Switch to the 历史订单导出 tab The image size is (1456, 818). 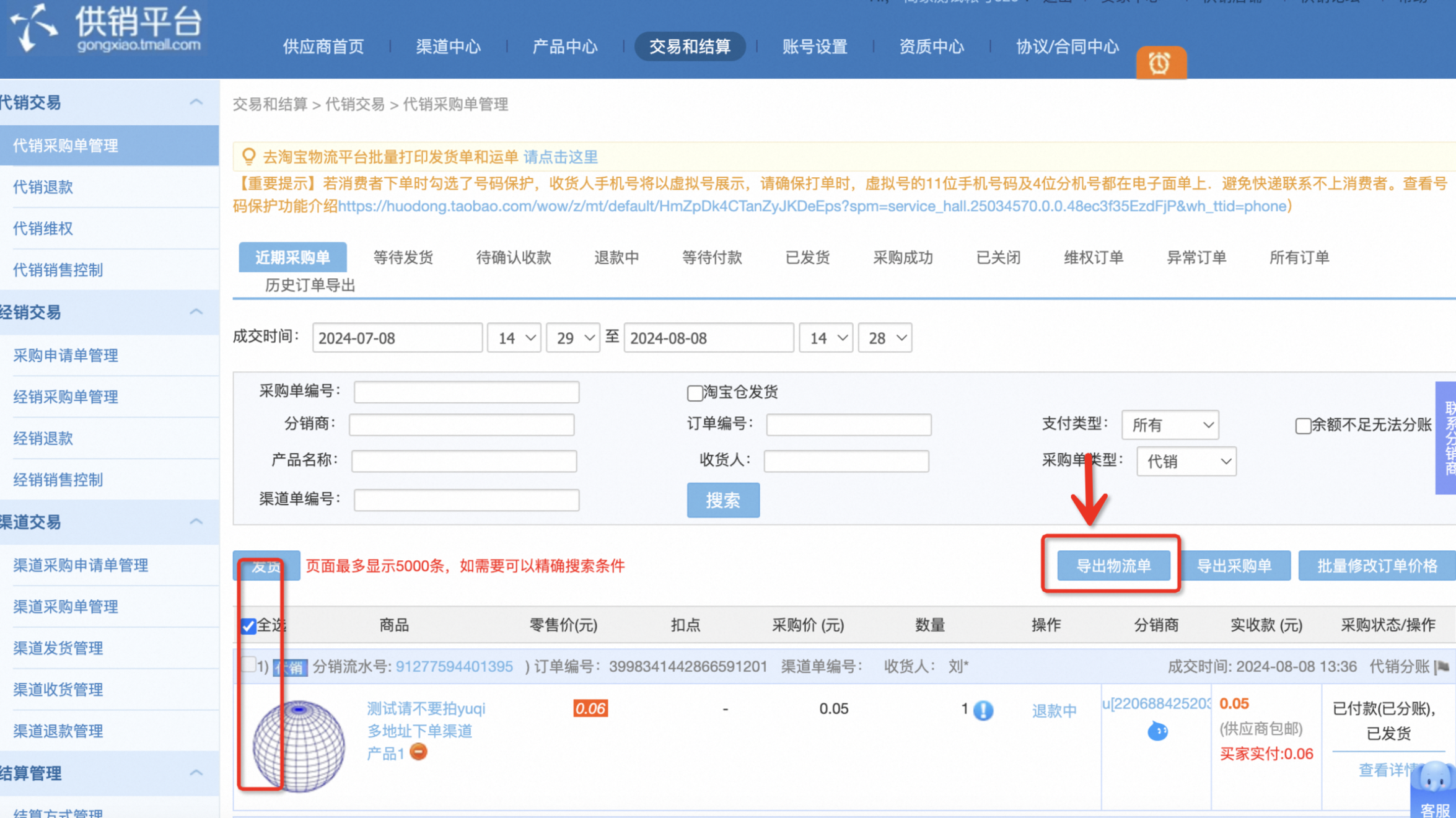tap(310, 285)
